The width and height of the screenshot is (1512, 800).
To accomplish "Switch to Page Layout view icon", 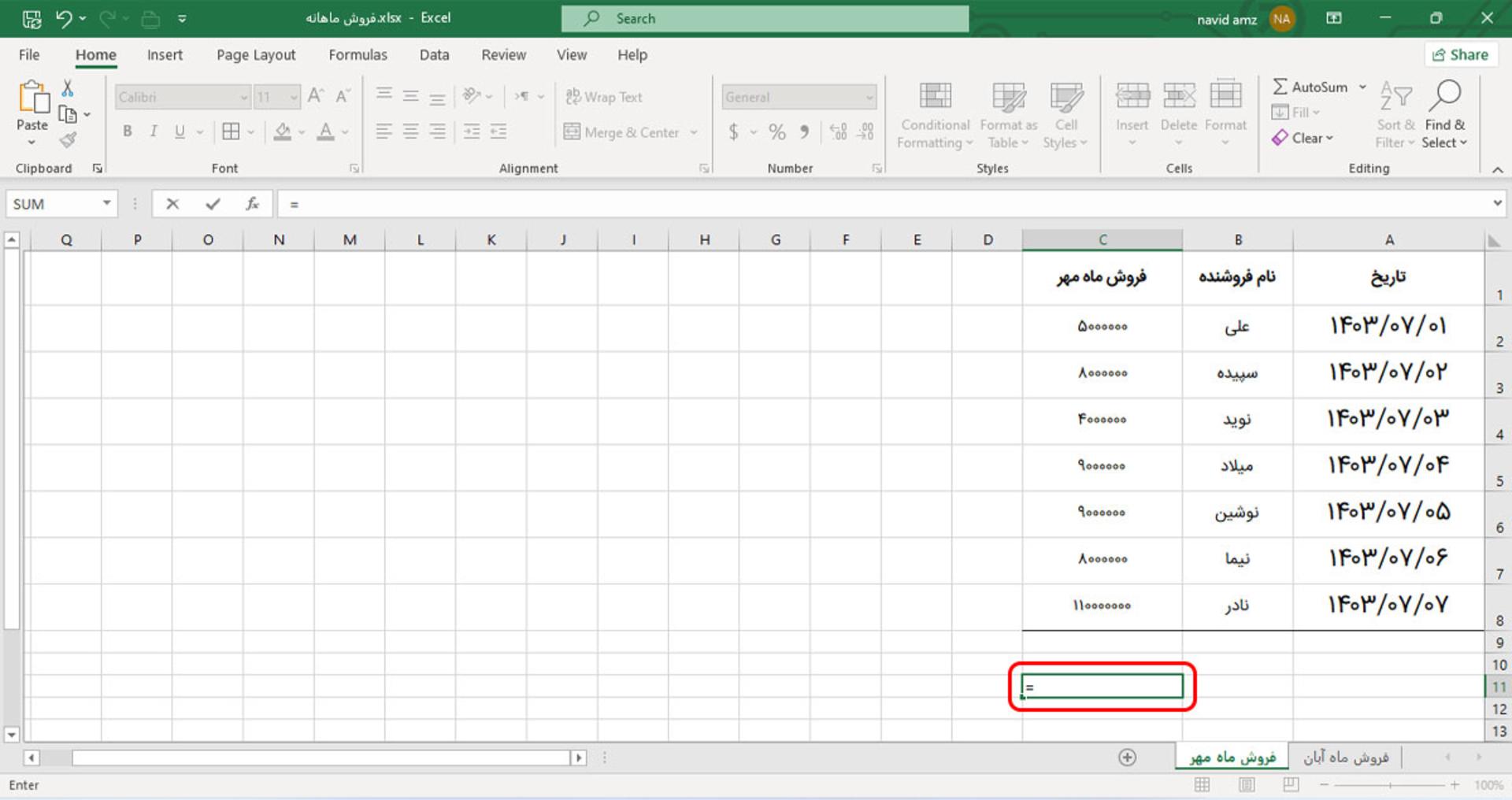I will pyautogui.click(x=1247, y=785).
